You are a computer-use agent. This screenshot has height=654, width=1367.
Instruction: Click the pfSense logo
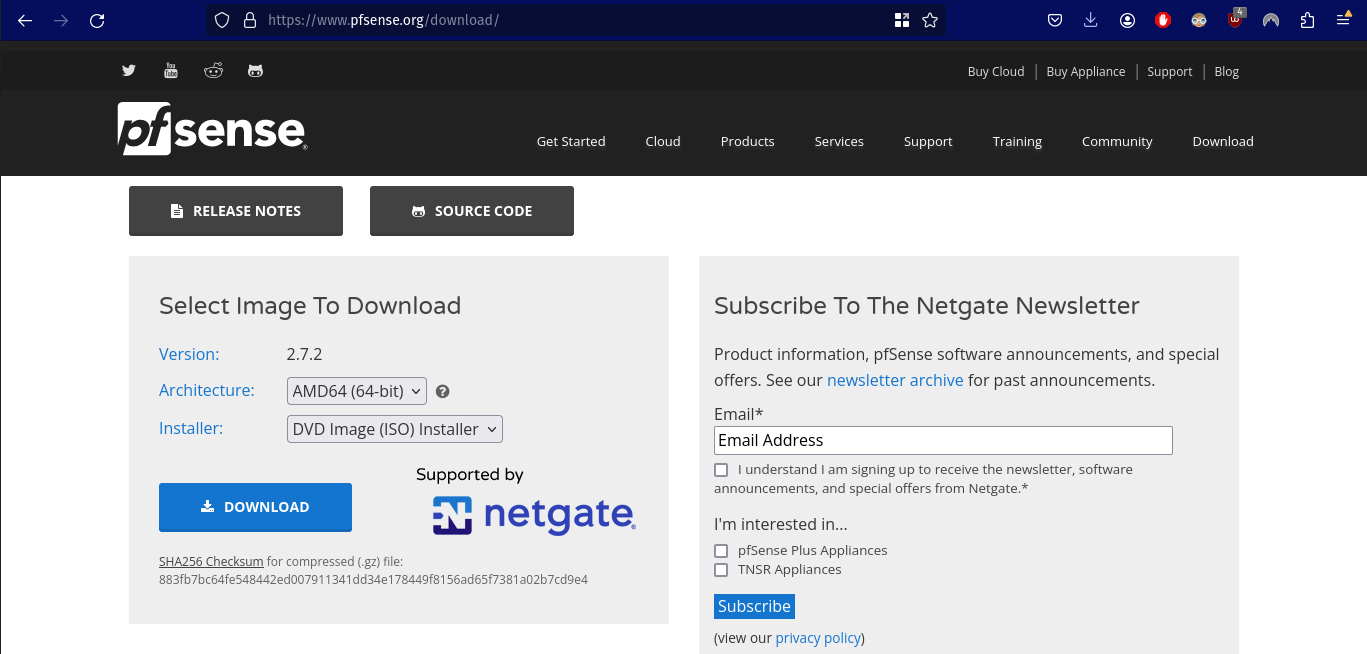coord(212,129)
